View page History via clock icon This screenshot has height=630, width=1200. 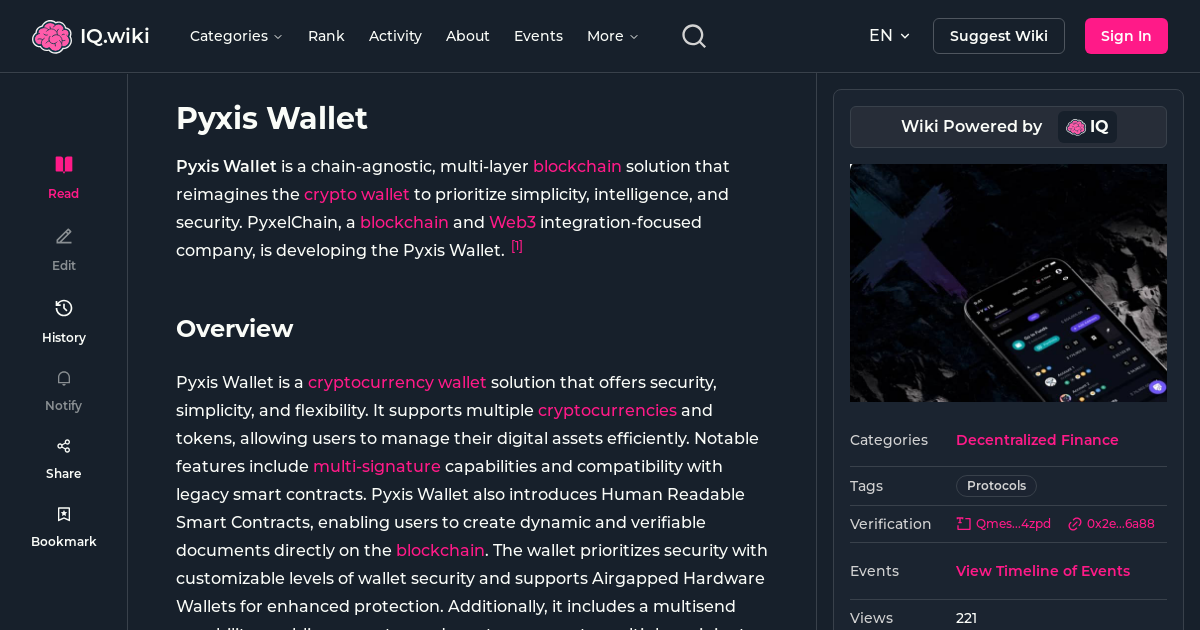[63, 308]
